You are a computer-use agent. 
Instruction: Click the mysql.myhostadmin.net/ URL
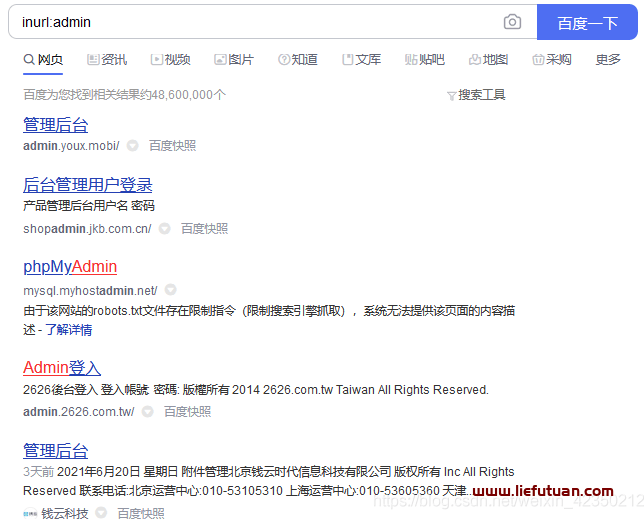(90, 291)
